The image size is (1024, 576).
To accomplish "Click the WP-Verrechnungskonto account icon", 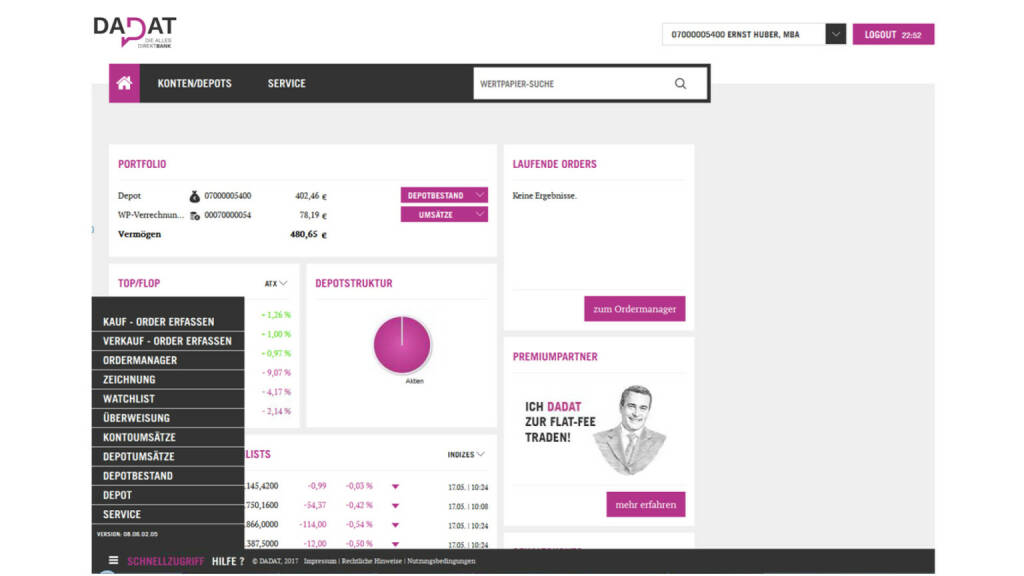I will [x=195, y=215].
